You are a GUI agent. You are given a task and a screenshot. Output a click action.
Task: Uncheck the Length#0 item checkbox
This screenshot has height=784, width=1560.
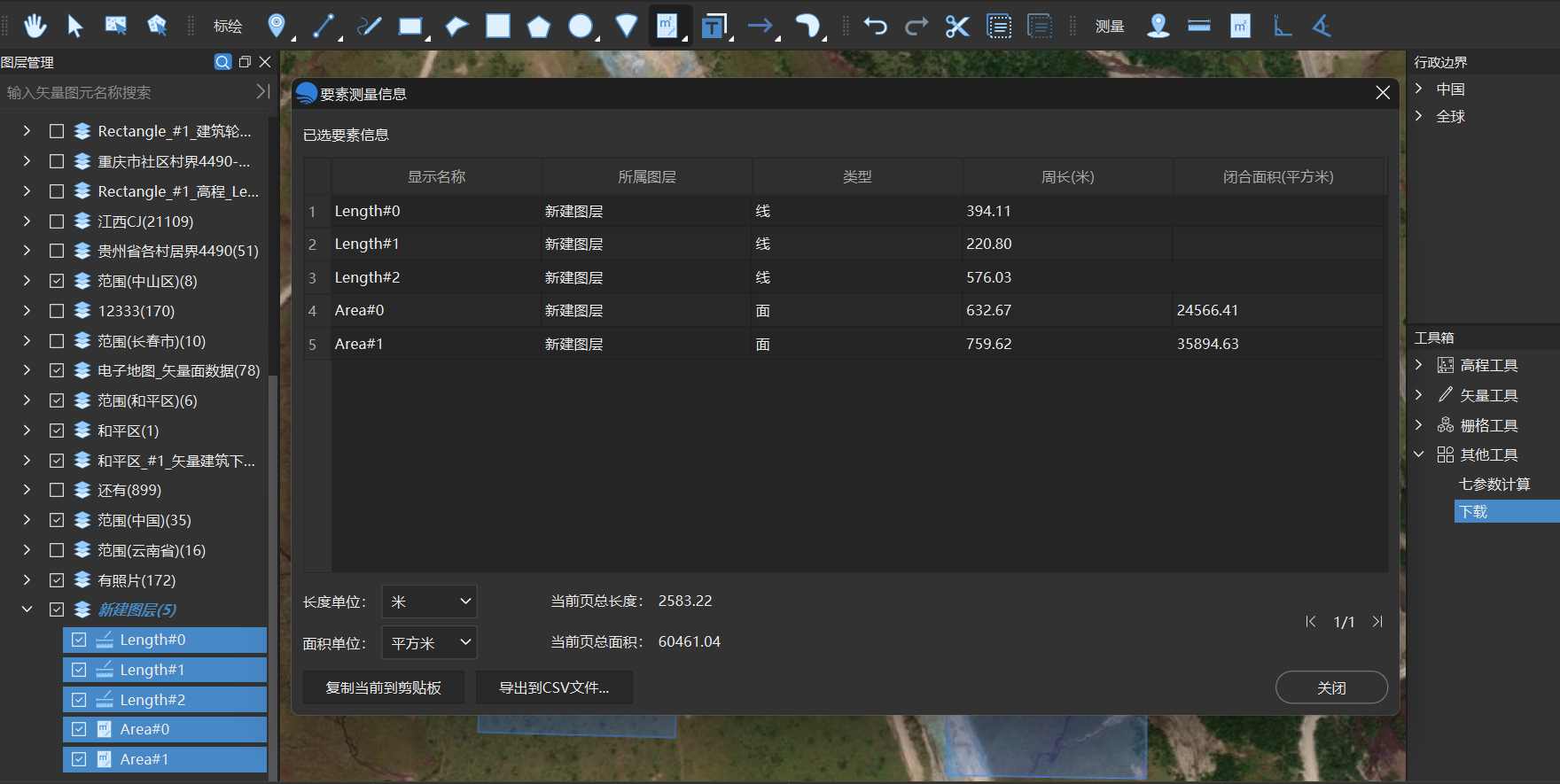pyautogui.click(x=79, y=640)
